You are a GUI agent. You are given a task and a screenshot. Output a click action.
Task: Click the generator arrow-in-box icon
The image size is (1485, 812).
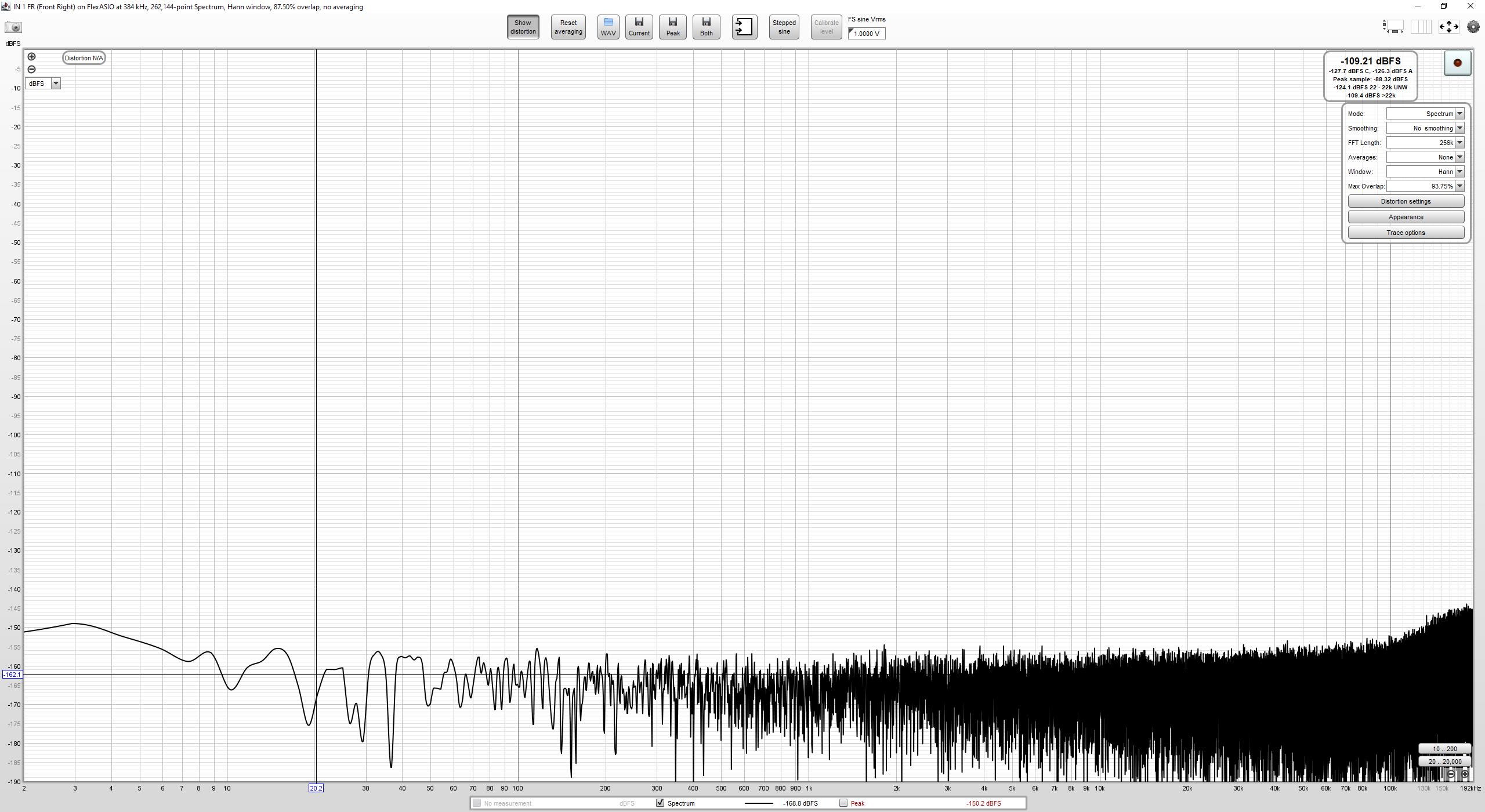pos(744,27)
